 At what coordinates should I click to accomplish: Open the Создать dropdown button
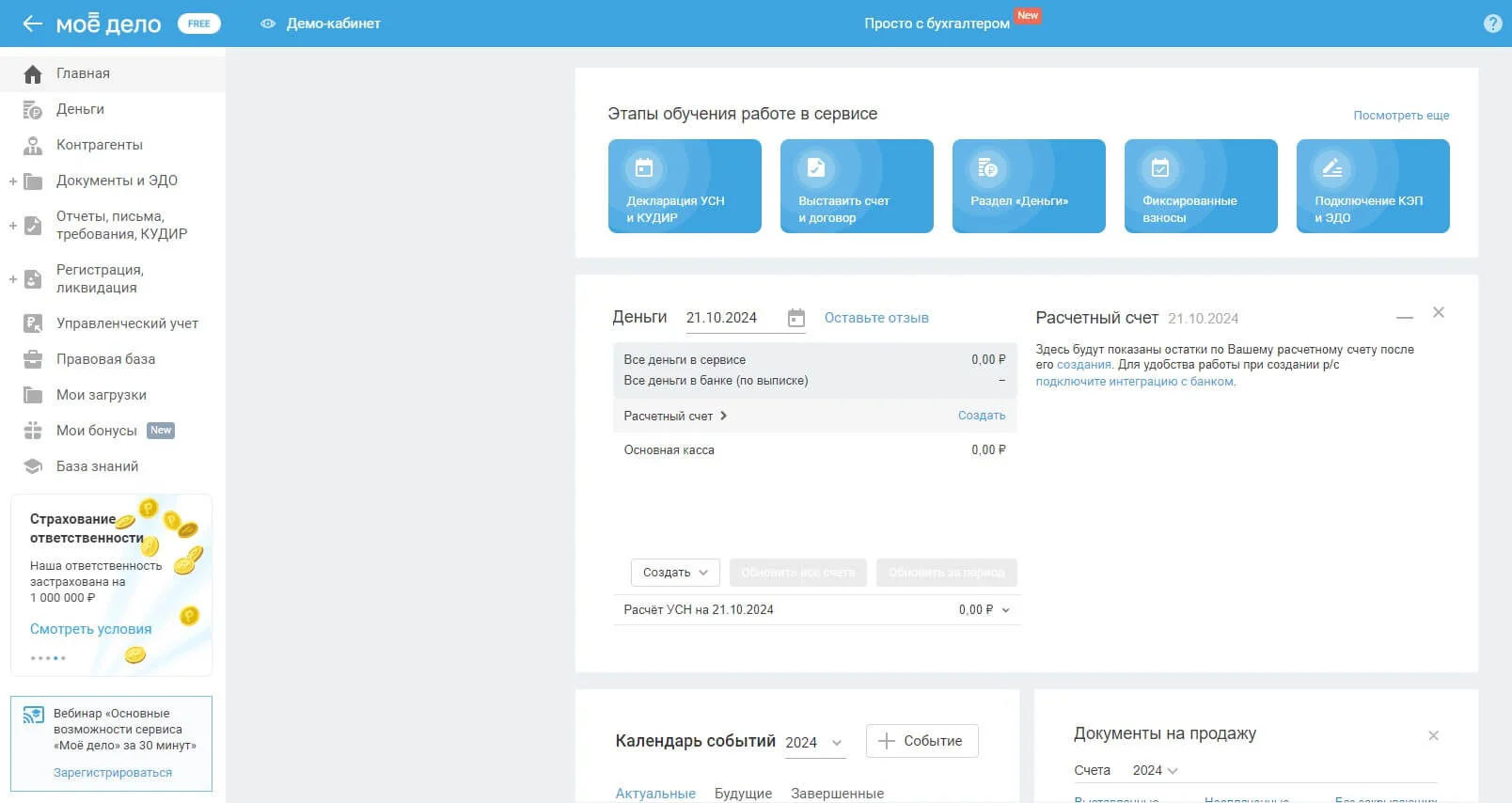point(675,573)
